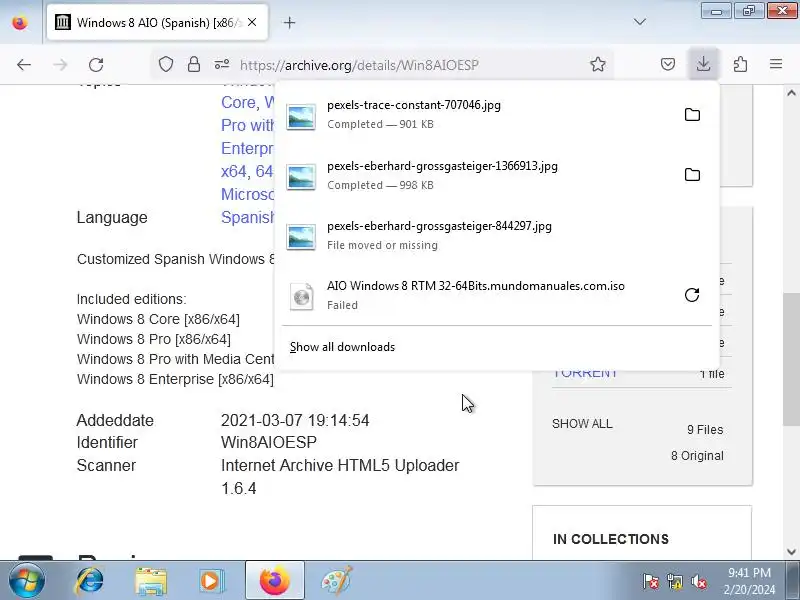The height and width of the screenshot is (600, 800).
Task: Go back to the previous page
Action: (x=23, y=65)
